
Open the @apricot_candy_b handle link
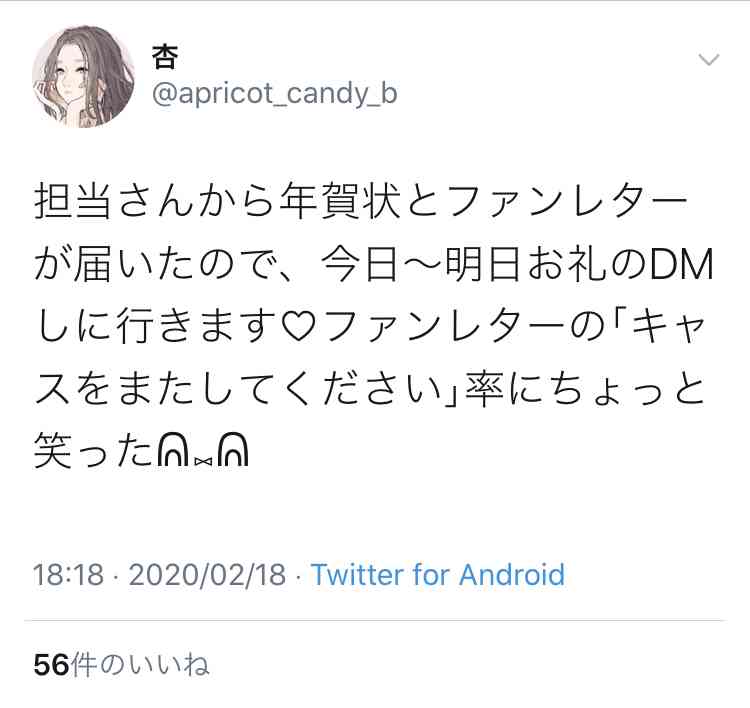[x=275, y=93]
